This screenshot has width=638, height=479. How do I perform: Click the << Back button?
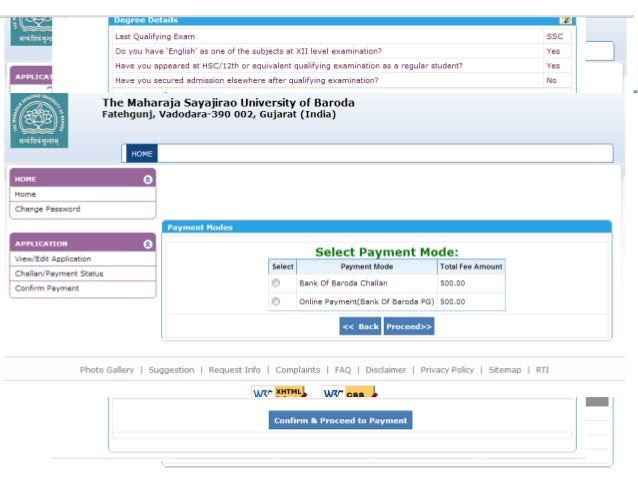click(360, 326)
